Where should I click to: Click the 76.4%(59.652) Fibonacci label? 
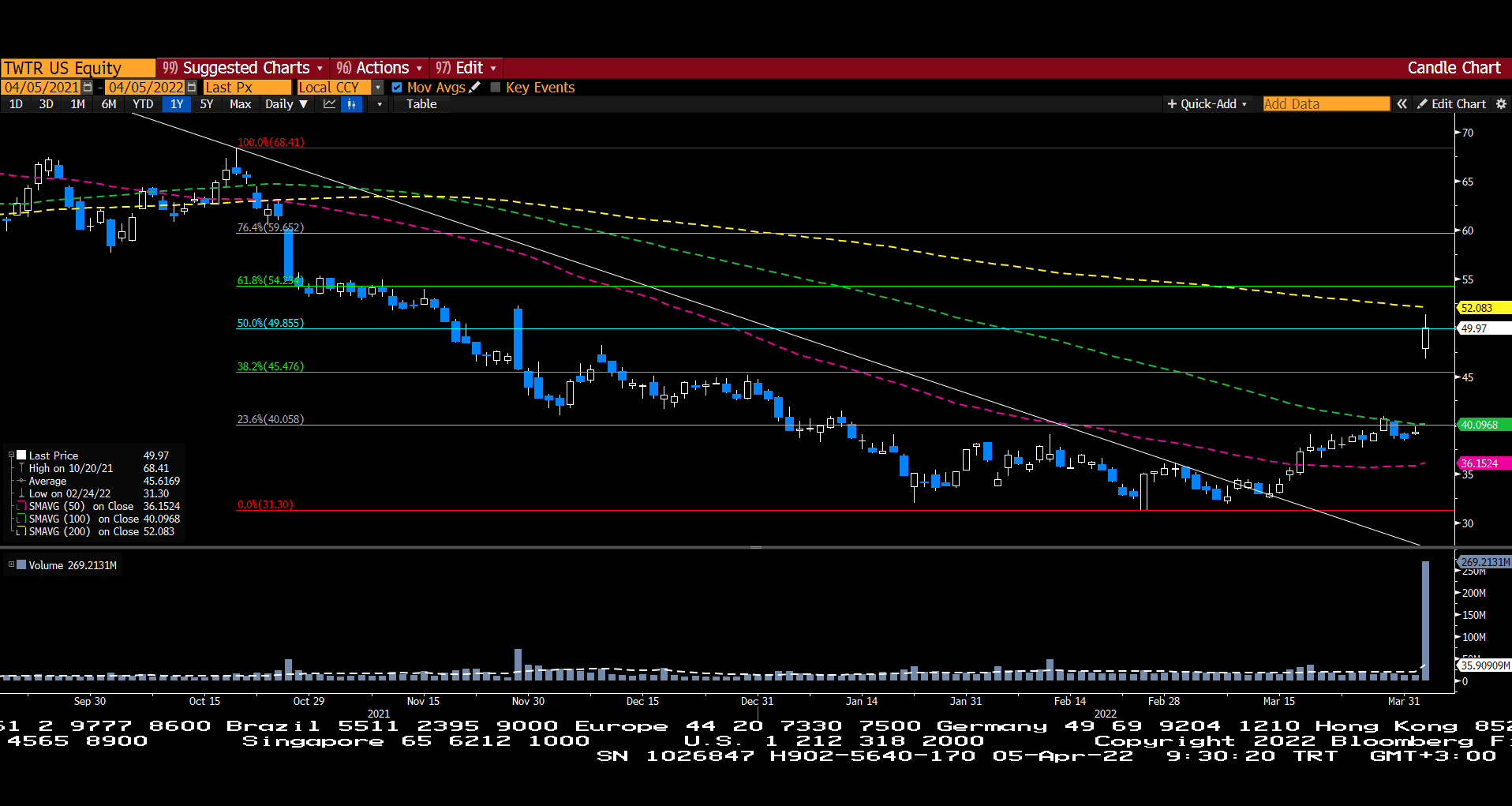[271, 227]
